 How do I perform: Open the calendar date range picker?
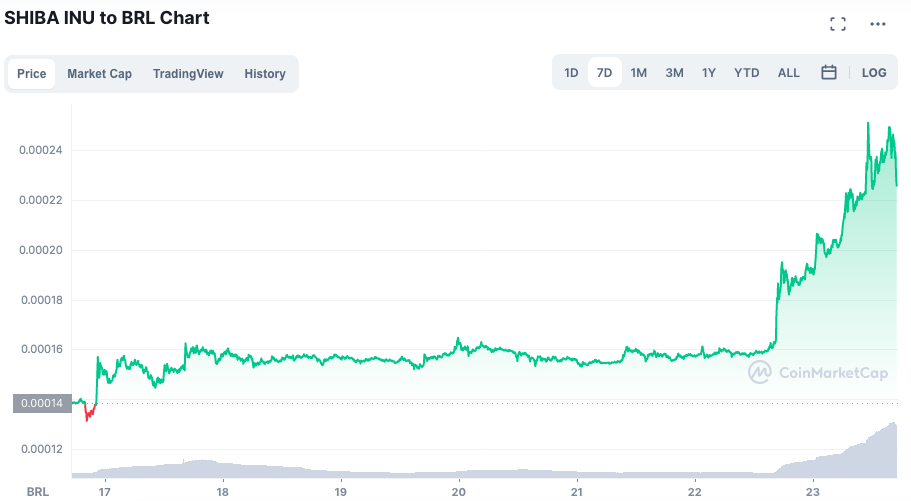[x=828, y=73]
